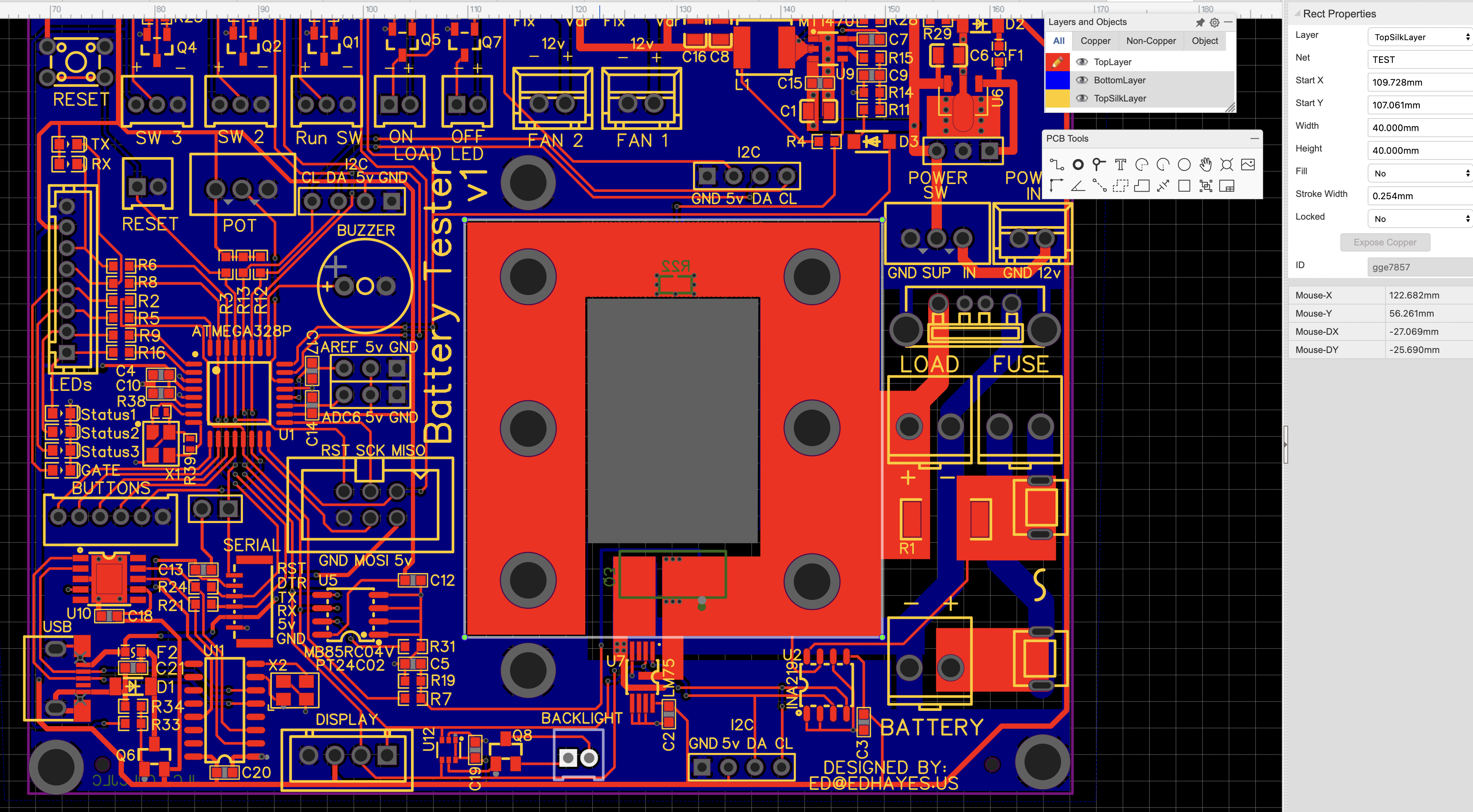
Task: Select the Canvas Origin tool
Action: pyautogui.click(x=1057, y=186)
